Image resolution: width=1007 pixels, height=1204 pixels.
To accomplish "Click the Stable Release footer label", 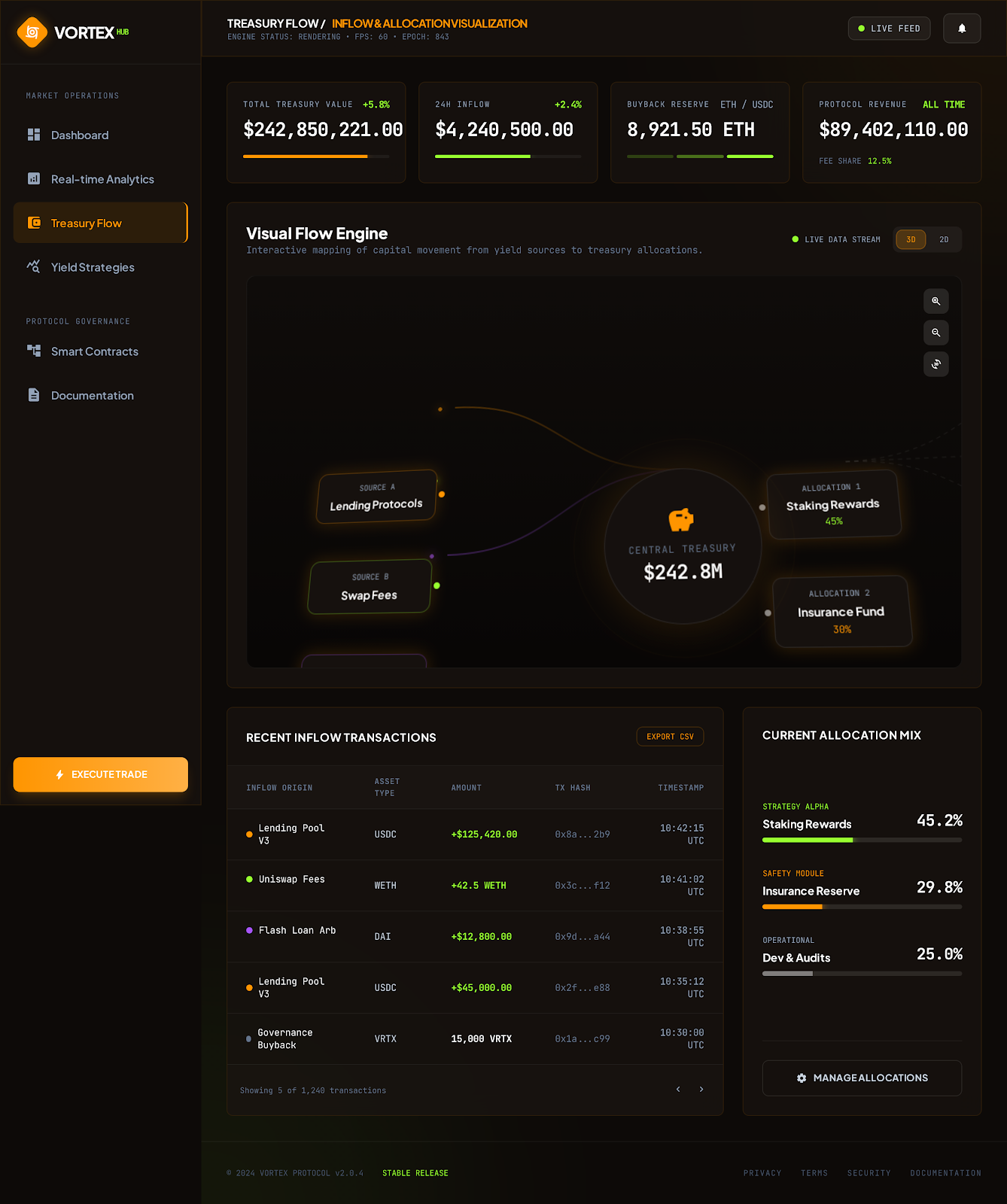I will tap(415, 1173).
